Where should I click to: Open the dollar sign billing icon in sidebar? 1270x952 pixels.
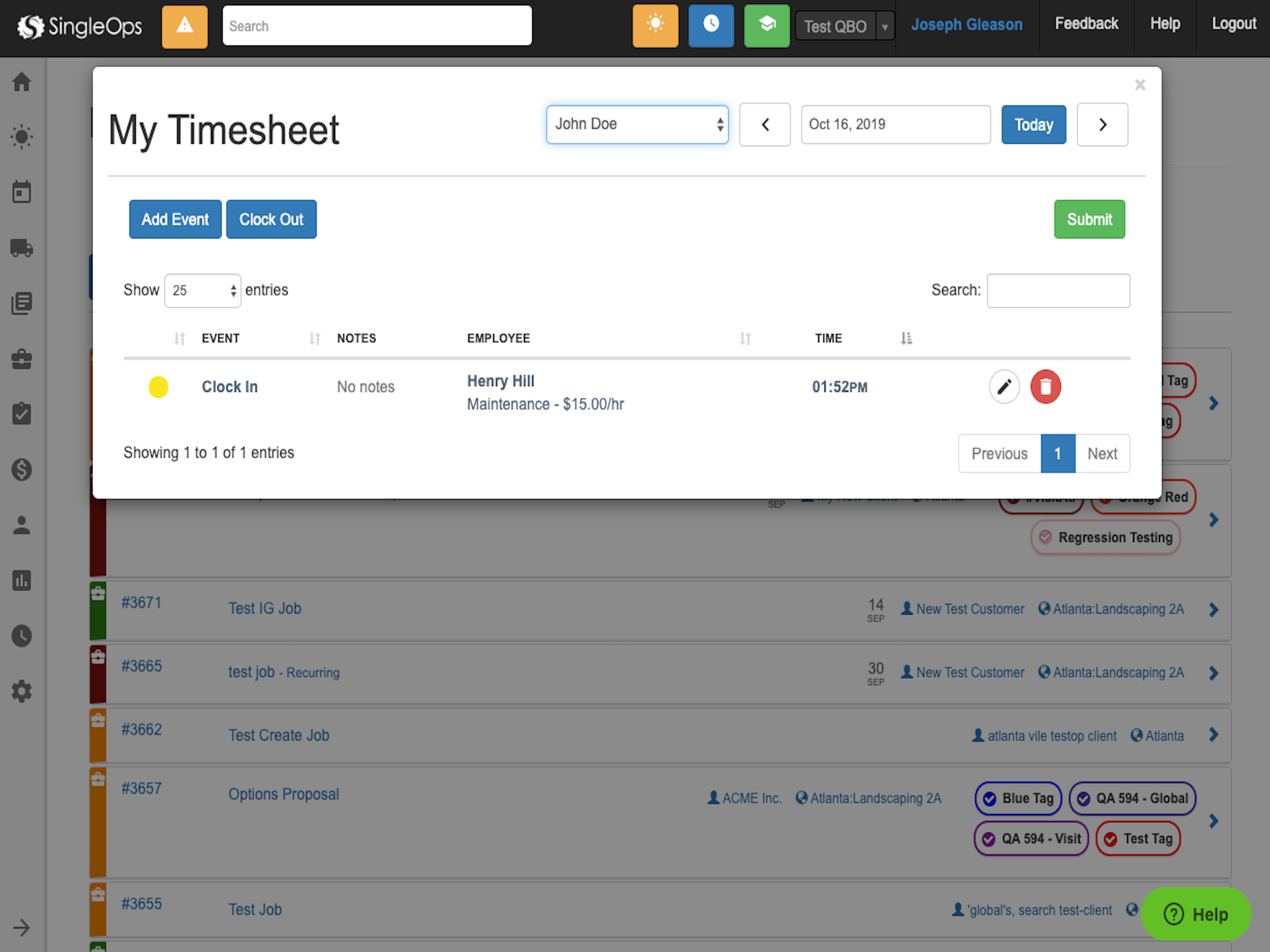pos(22,469)
